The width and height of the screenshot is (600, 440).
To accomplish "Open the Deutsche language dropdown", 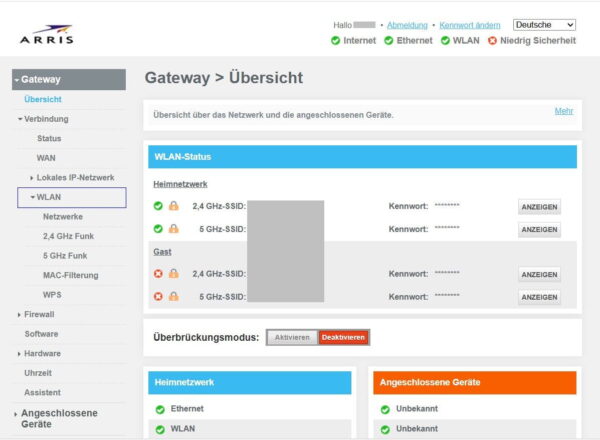I will coord(544,25).
